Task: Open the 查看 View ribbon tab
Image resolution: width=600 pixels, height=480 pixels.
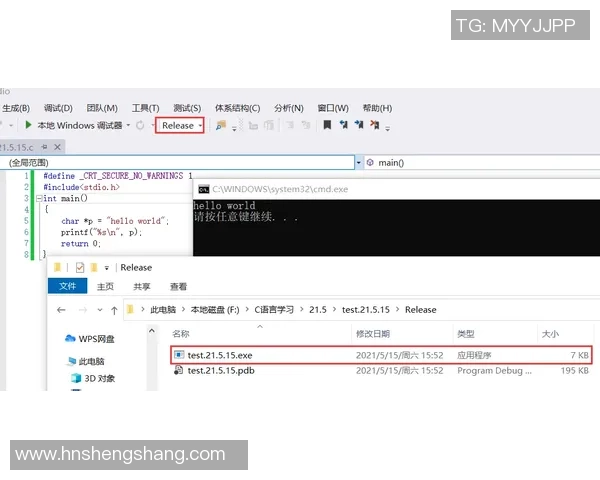Action: click(178, 286)
